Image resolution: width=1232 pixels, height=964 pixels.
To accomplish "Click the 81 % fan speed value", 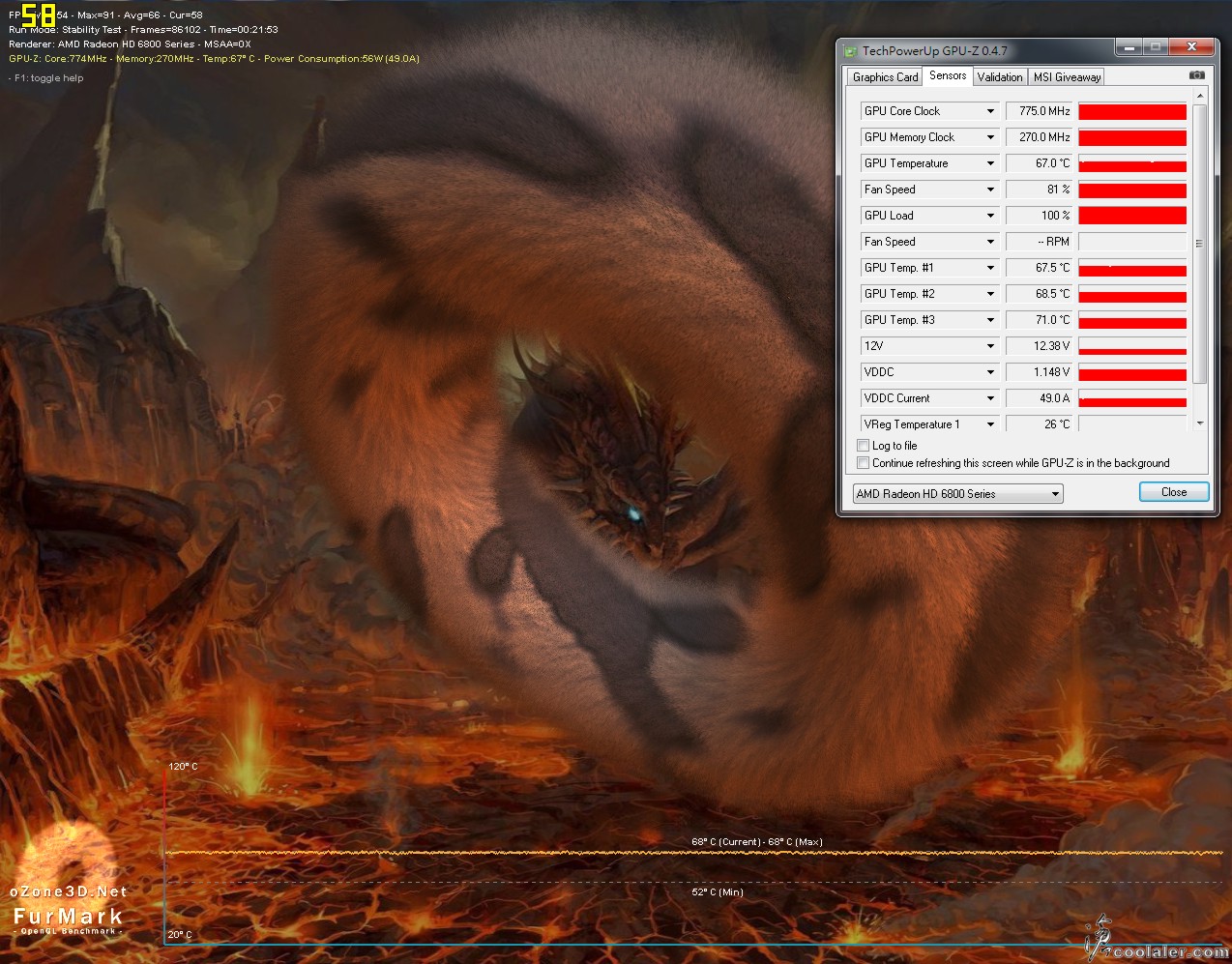I will pyautogui.click(x=1040, y=190).
